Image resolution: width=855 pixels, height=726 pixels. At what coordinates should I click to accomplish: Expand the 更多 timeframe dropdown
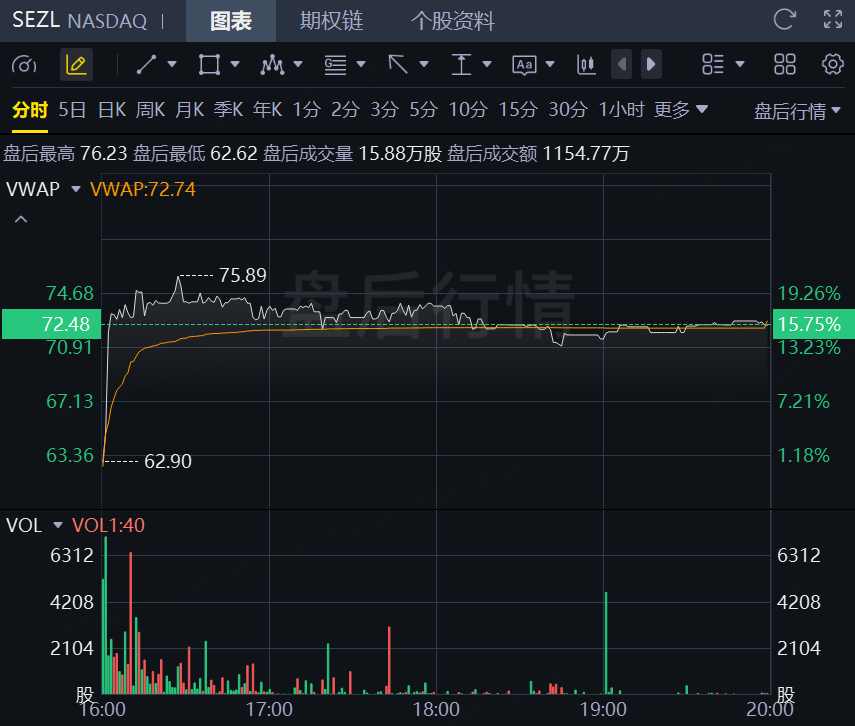(x=681, y=110)
